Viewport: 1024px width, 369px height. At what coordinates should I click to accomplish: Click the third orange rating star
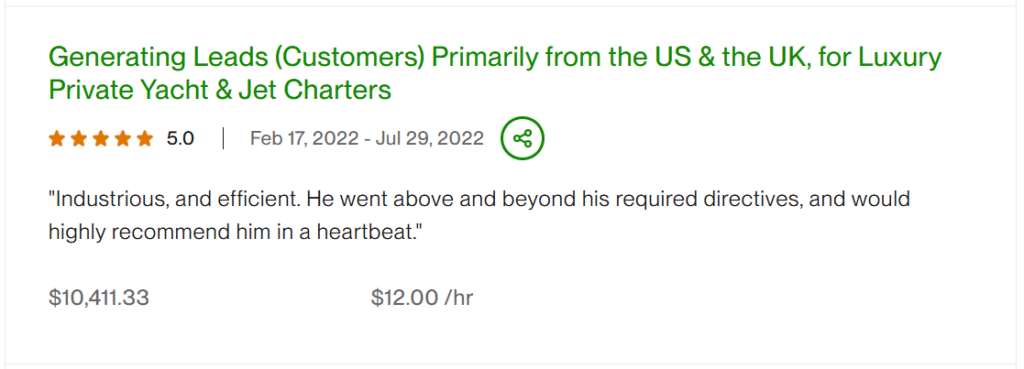(101, 138)
